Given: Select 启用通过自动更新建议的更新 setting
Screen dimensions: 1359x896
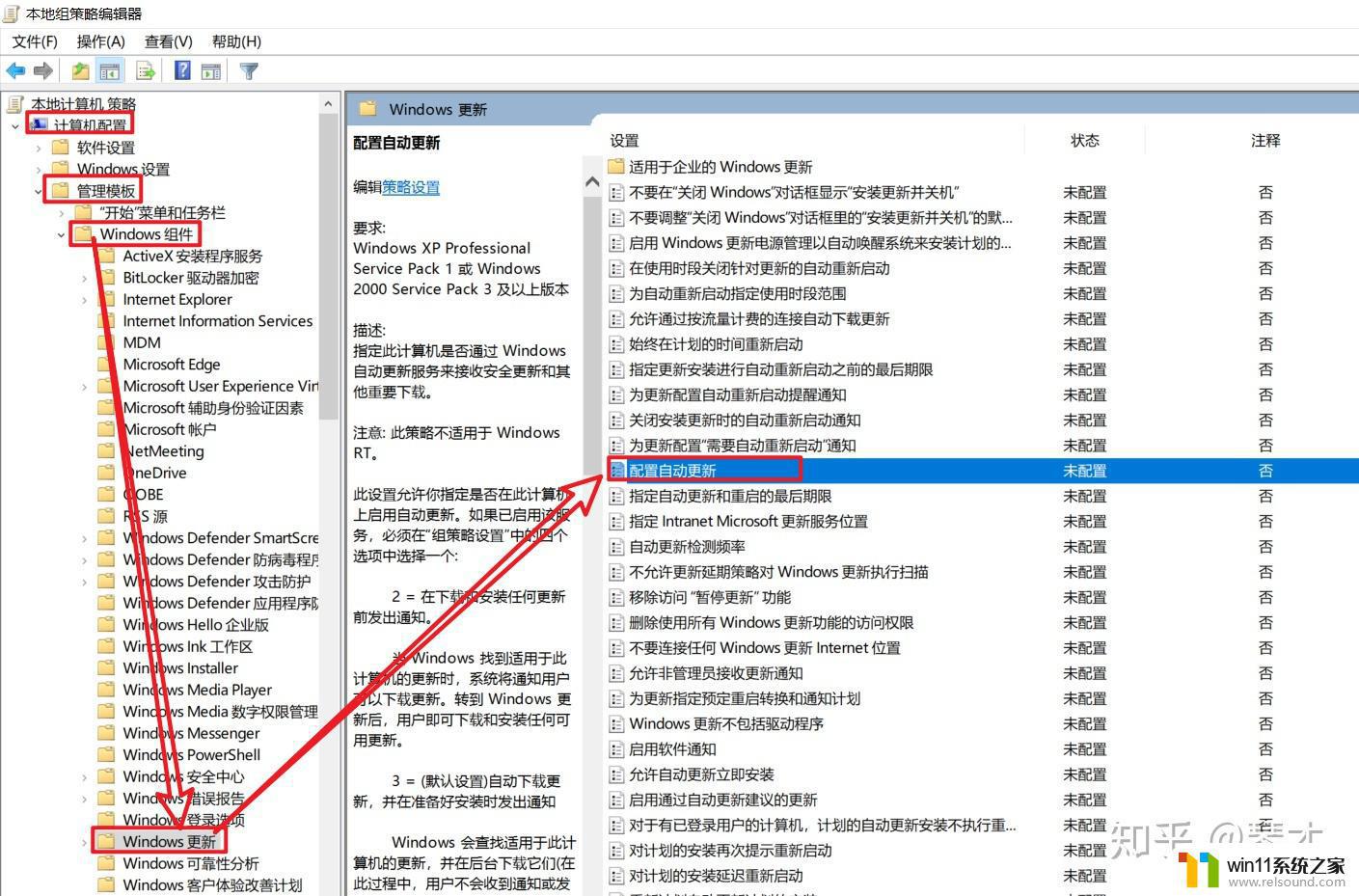Looking at the screenshot, I should 723,800.
